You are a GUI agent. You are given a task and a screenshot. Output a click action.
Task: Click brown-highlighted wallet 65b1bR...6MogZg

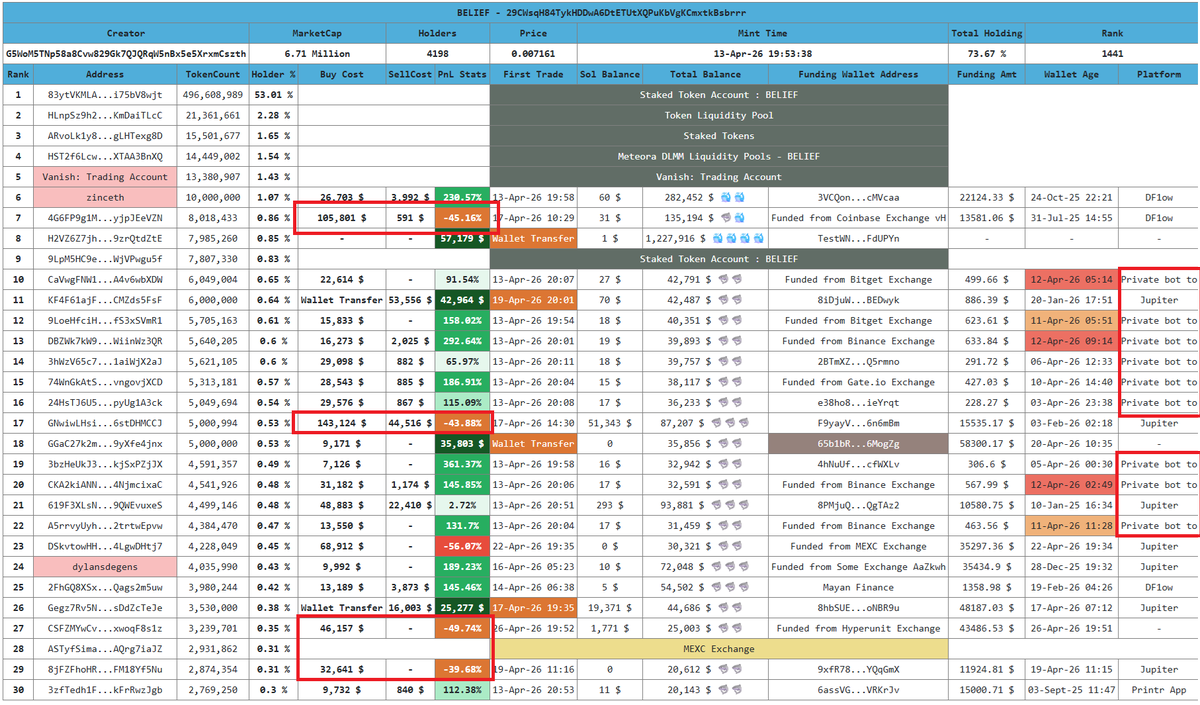[x=858, y=443]
